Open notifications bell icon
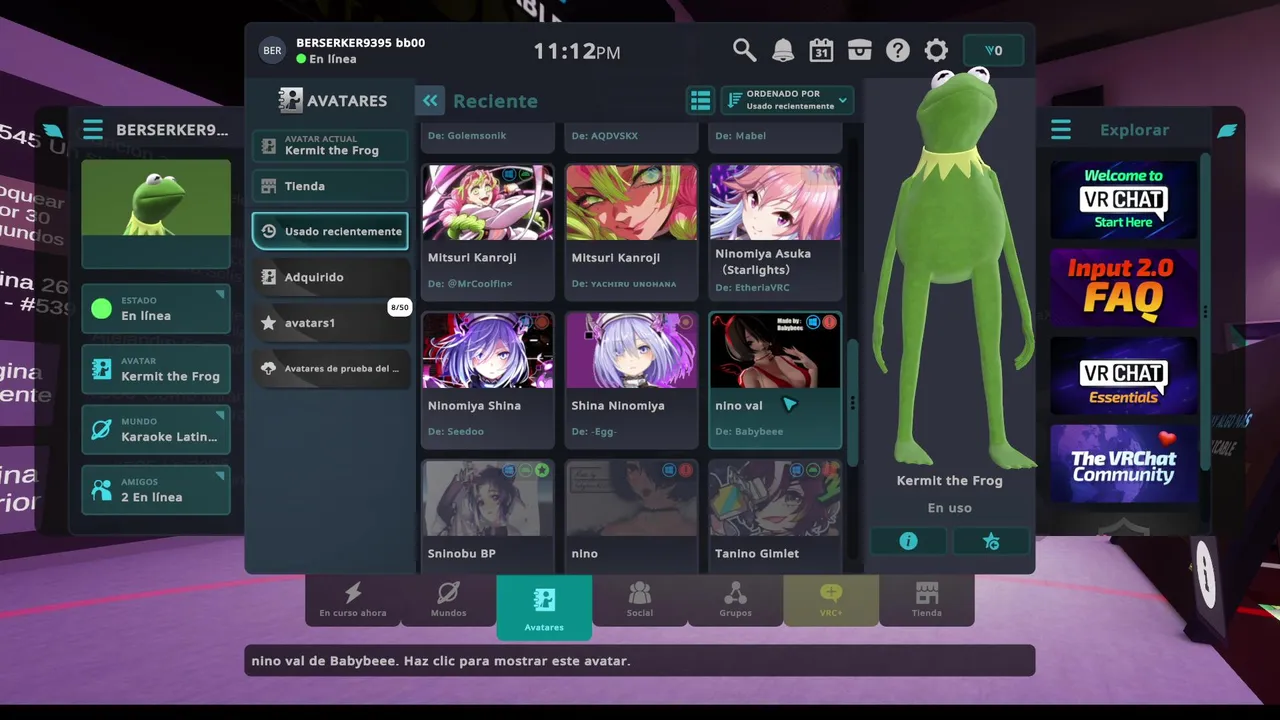The image size is (1280, 720). (782, 50)
